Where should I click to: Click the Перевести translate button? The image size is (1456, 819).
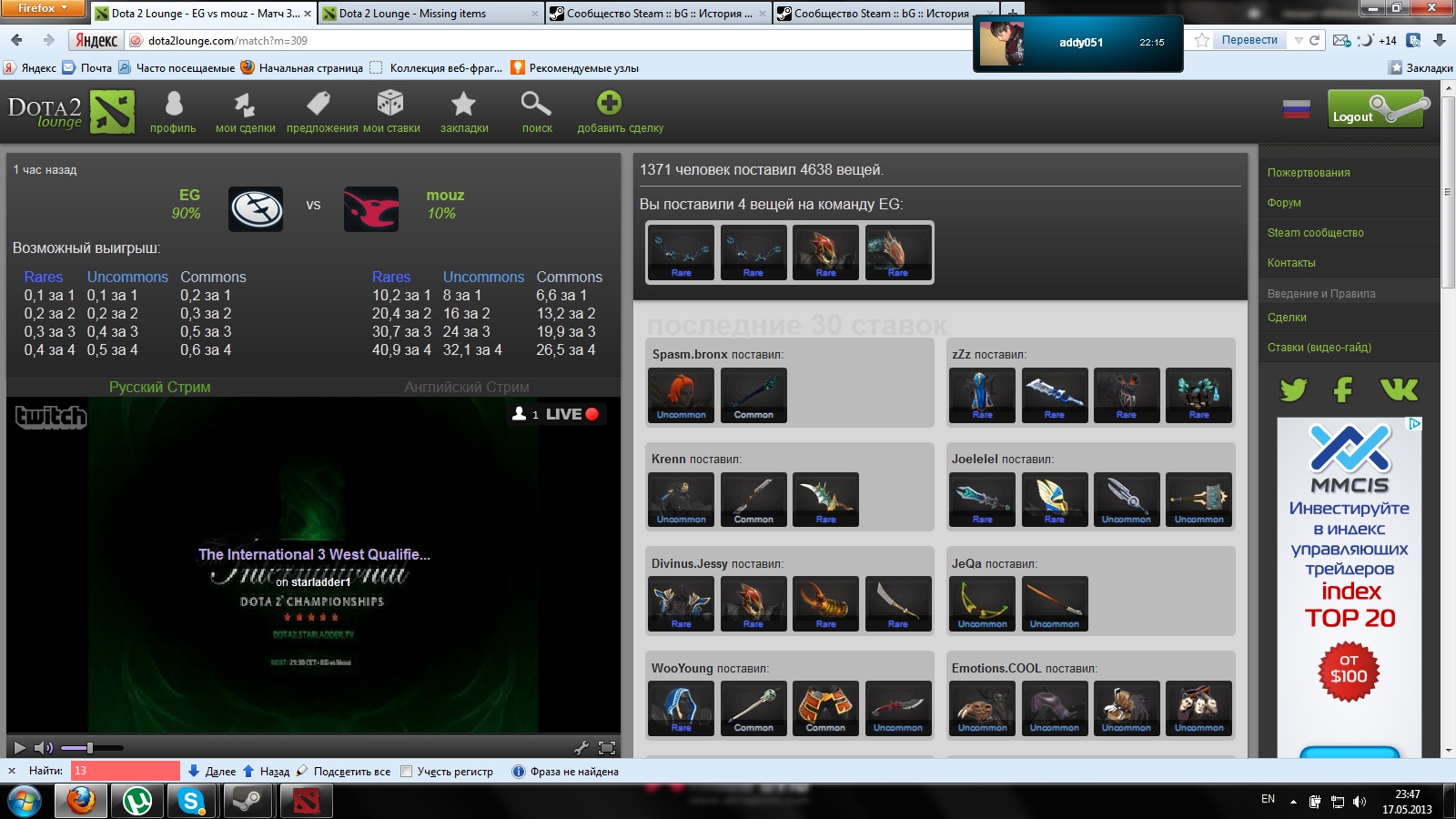[x=1249, y=40]
